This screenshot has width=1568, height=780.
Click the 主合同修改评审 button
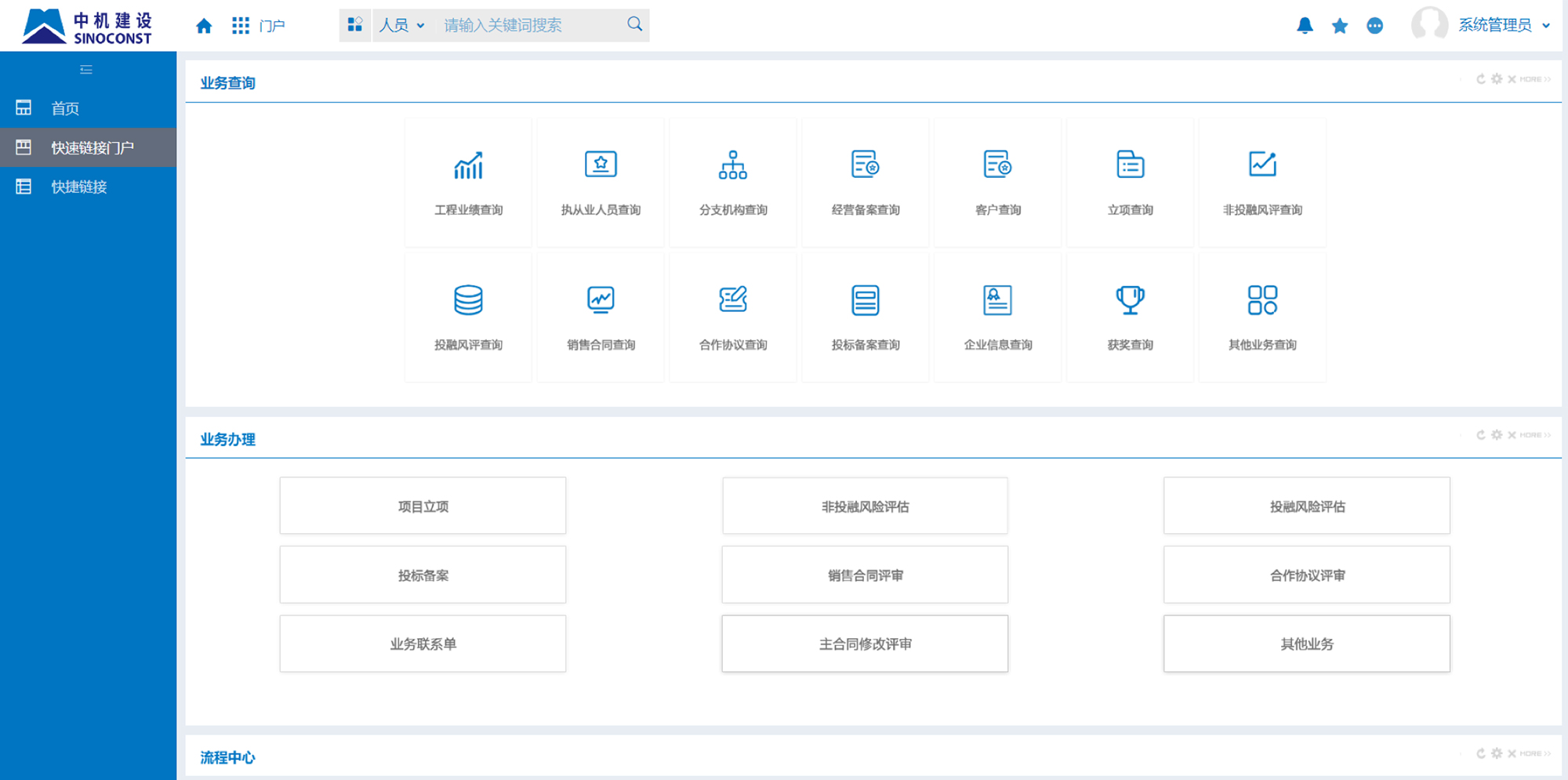pyautogui.click(x=865, y=644)
